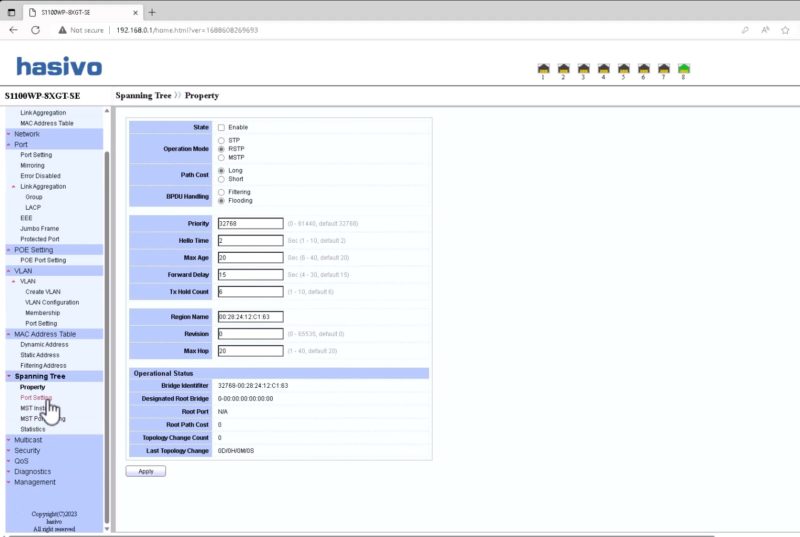Select STP operation mode
800x537 pixels.
tap(221, 140)
